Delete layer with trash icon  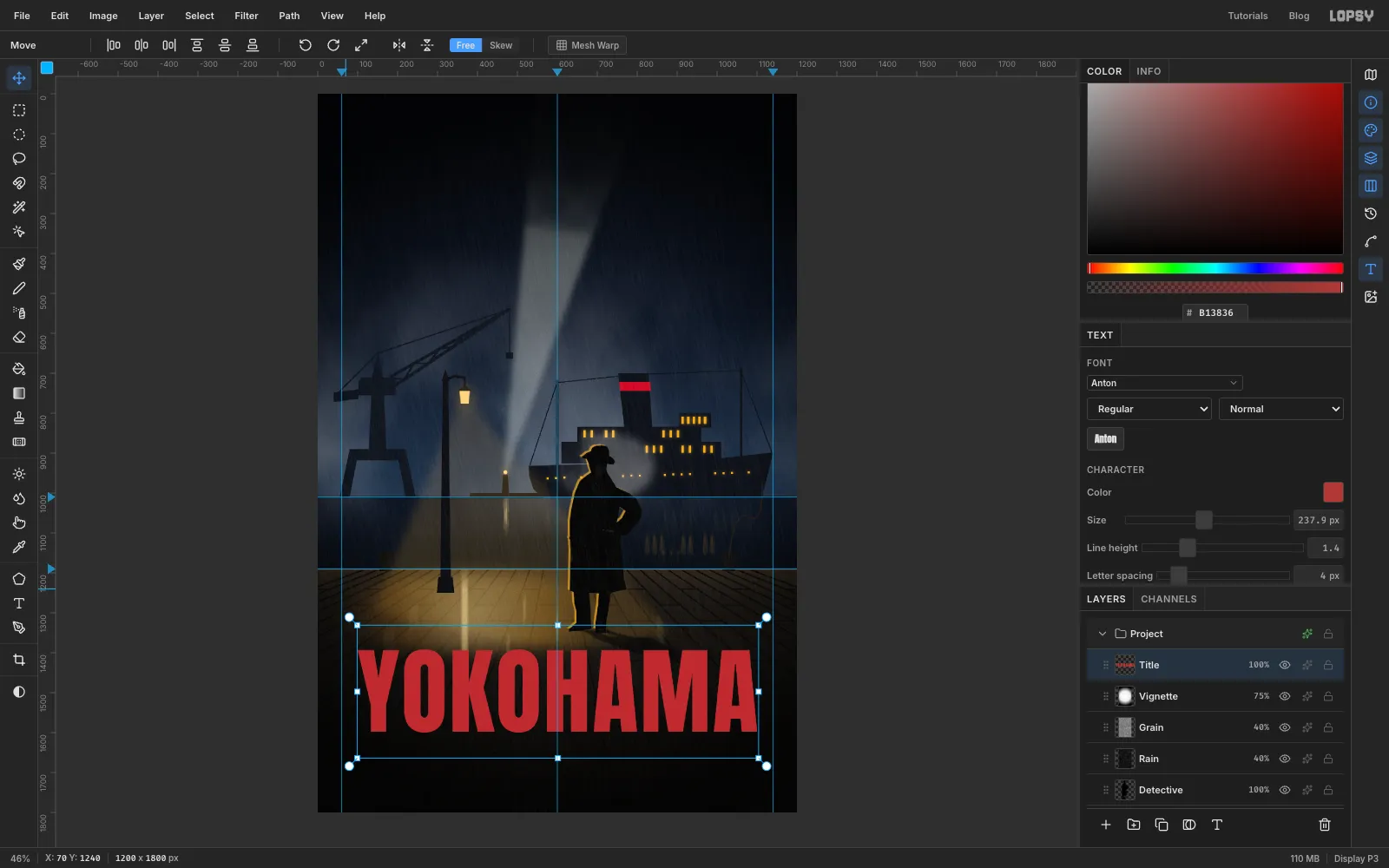[x=1325, y=825]
